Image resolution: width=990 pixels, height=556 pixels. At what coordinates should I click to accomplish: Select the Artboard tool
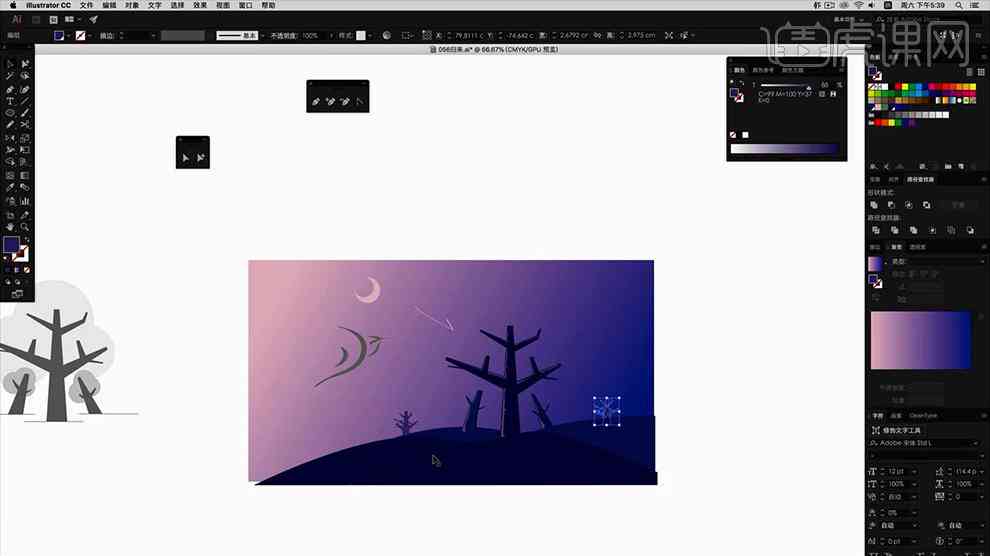(x=10, y=215)
